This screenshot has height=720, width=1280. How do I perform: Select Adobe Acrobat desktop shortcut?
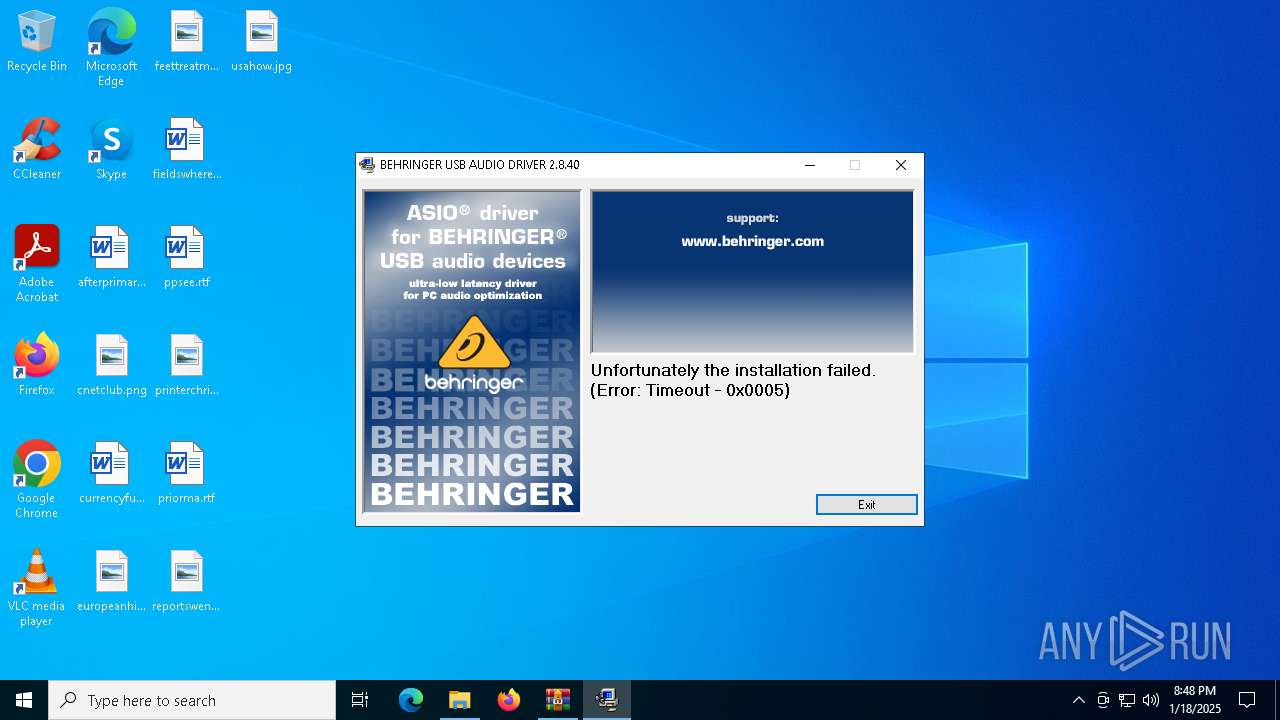37,264
